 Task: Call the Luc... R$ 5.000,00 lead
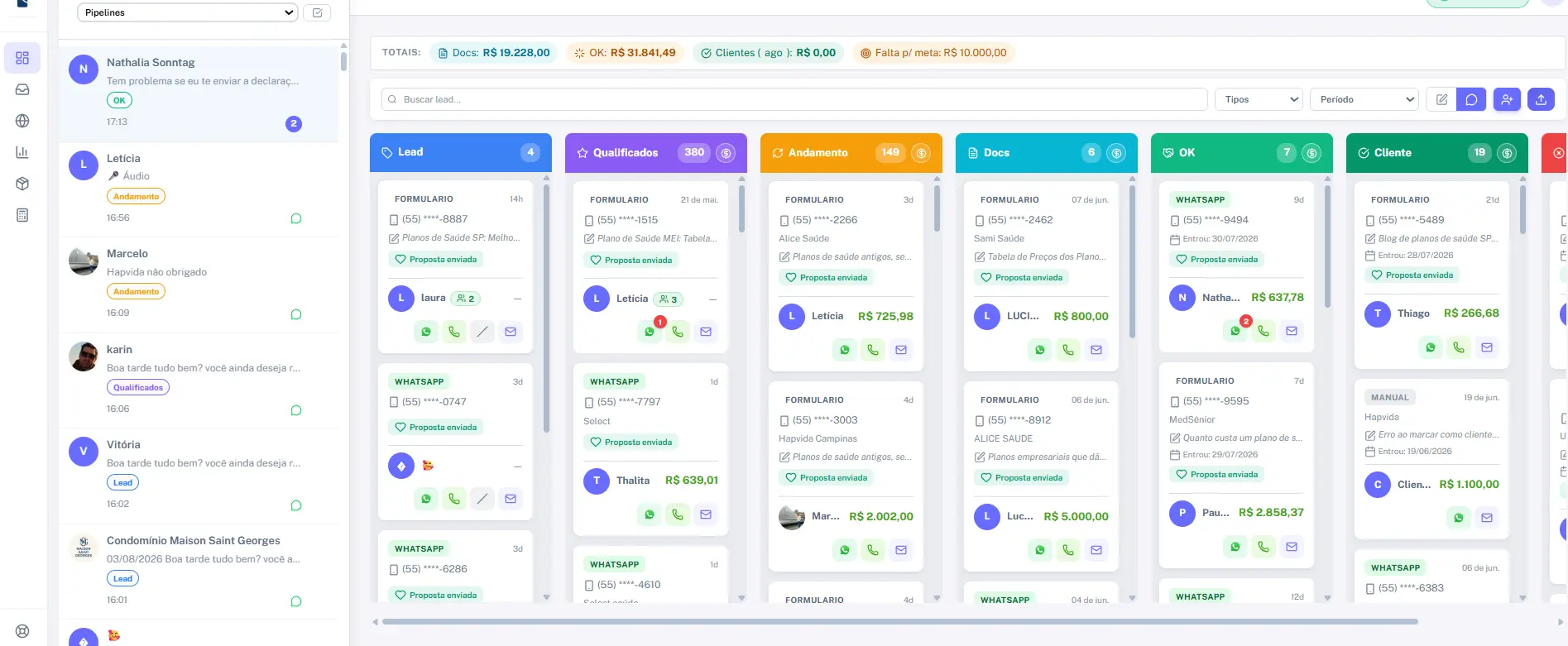point(1068,550)
